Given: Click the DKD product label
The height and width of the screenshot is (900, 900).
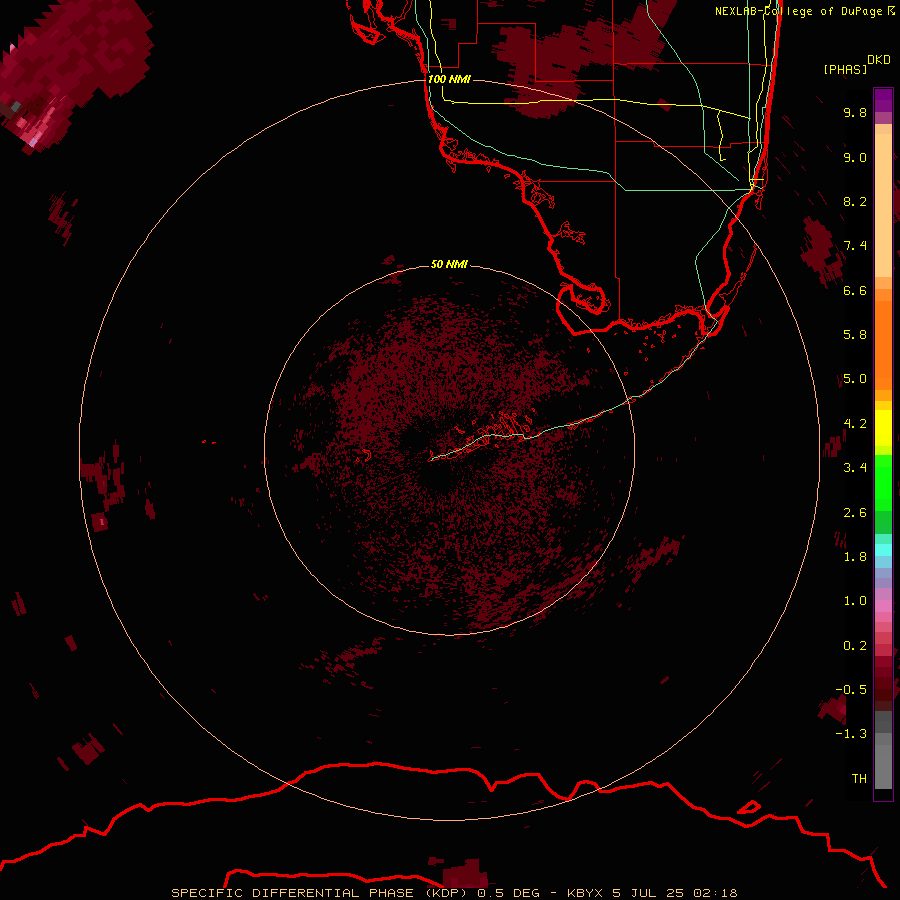Looking at the screenshot, I should pyautogui.click(x=879, y=60).
